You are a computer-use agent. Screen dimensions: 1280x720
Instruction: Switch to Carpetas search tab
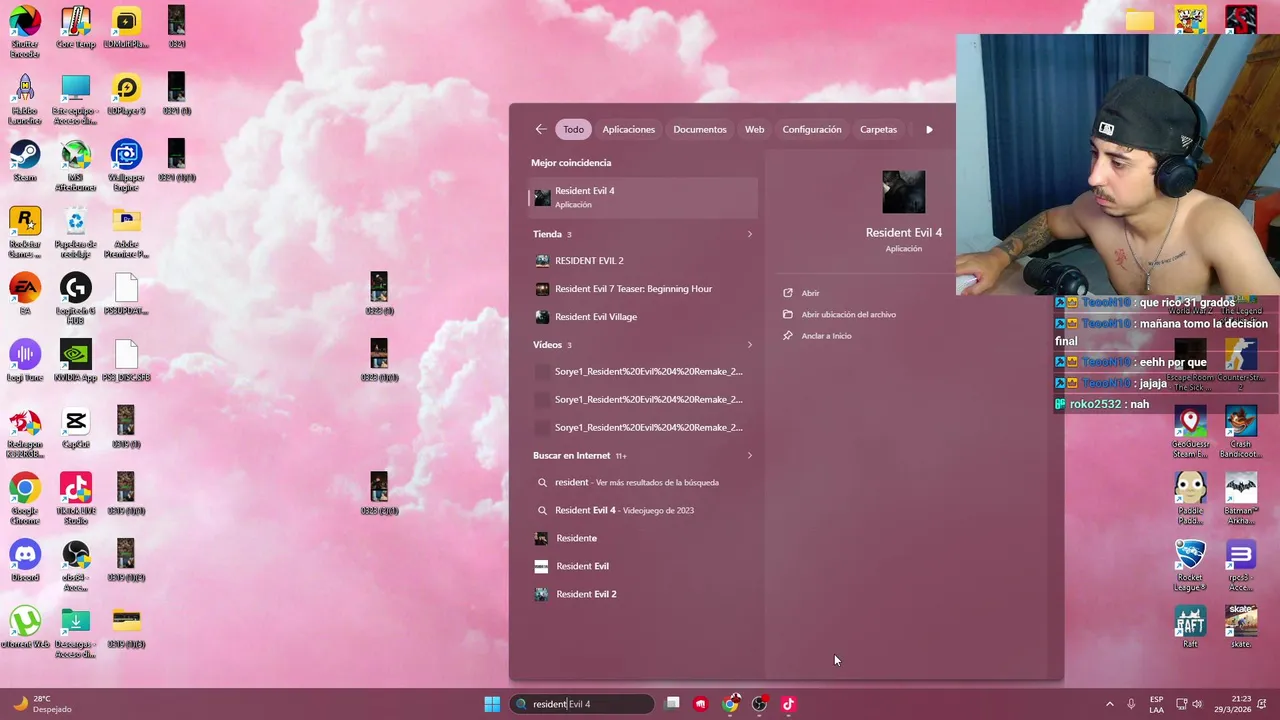click(879, 129)
